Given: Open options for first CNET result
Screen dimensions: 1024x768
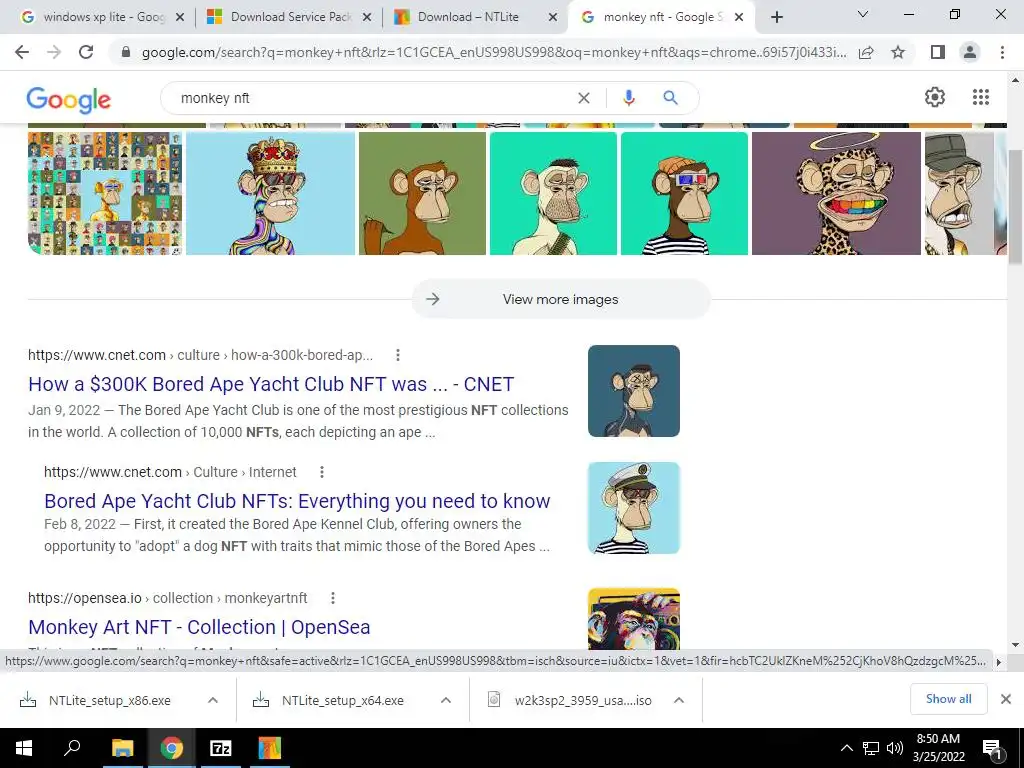Looking at the screenshot, I should click(398, 355).
